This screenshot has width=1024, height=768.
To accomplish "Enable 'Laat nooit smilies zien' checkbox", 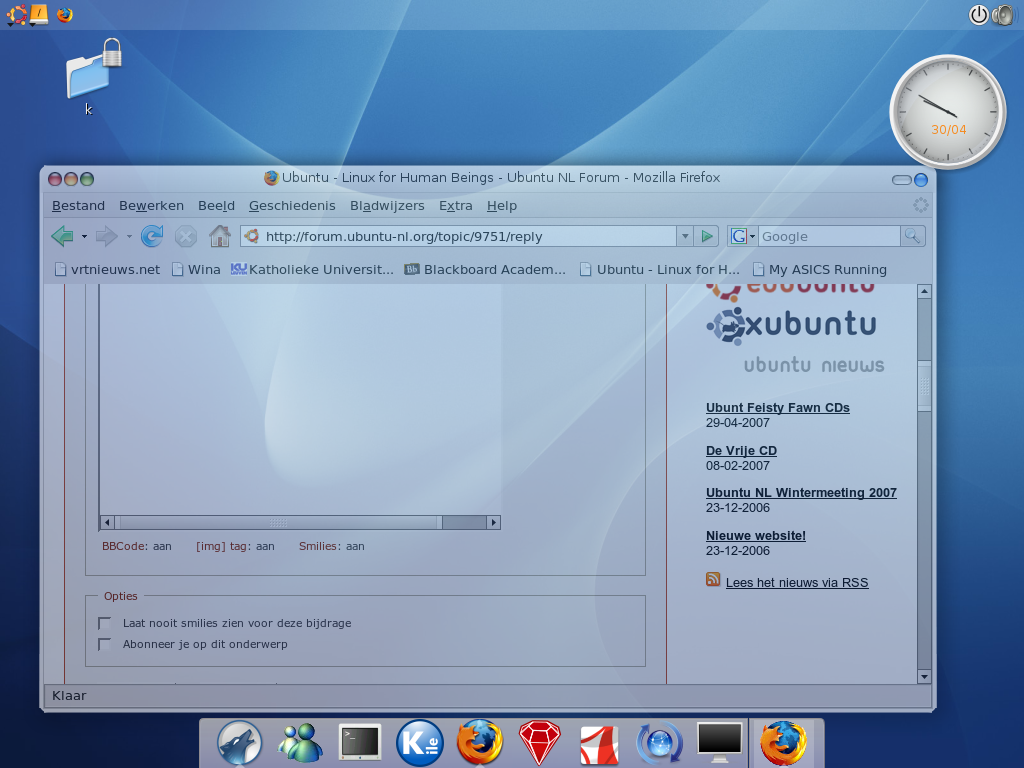I will (x=104, y=623).
